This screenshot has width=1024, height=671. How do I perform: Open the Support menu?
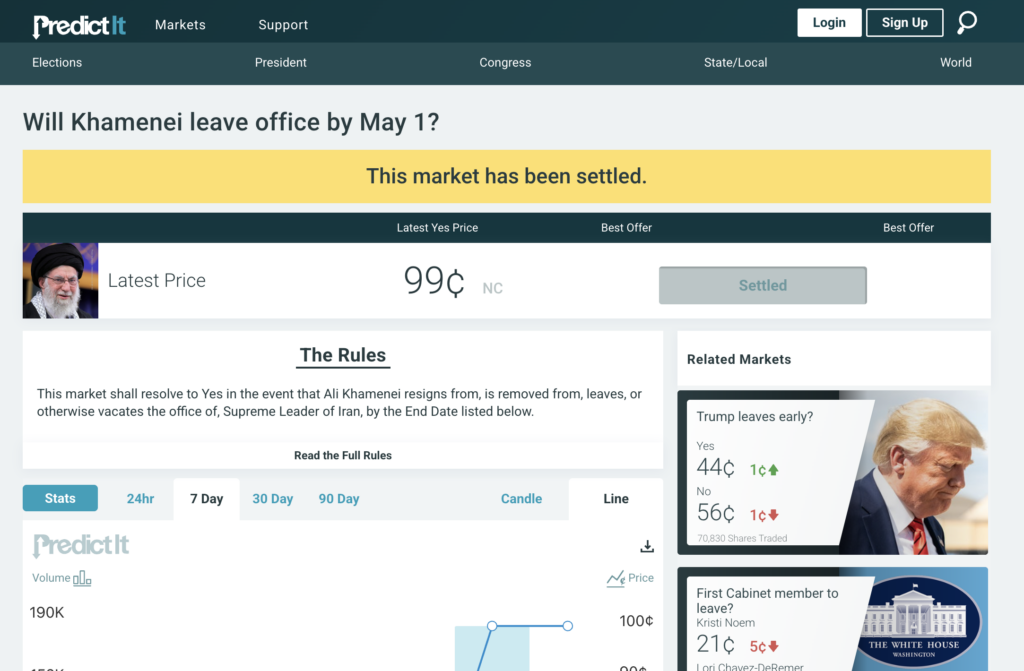[283, 25]
